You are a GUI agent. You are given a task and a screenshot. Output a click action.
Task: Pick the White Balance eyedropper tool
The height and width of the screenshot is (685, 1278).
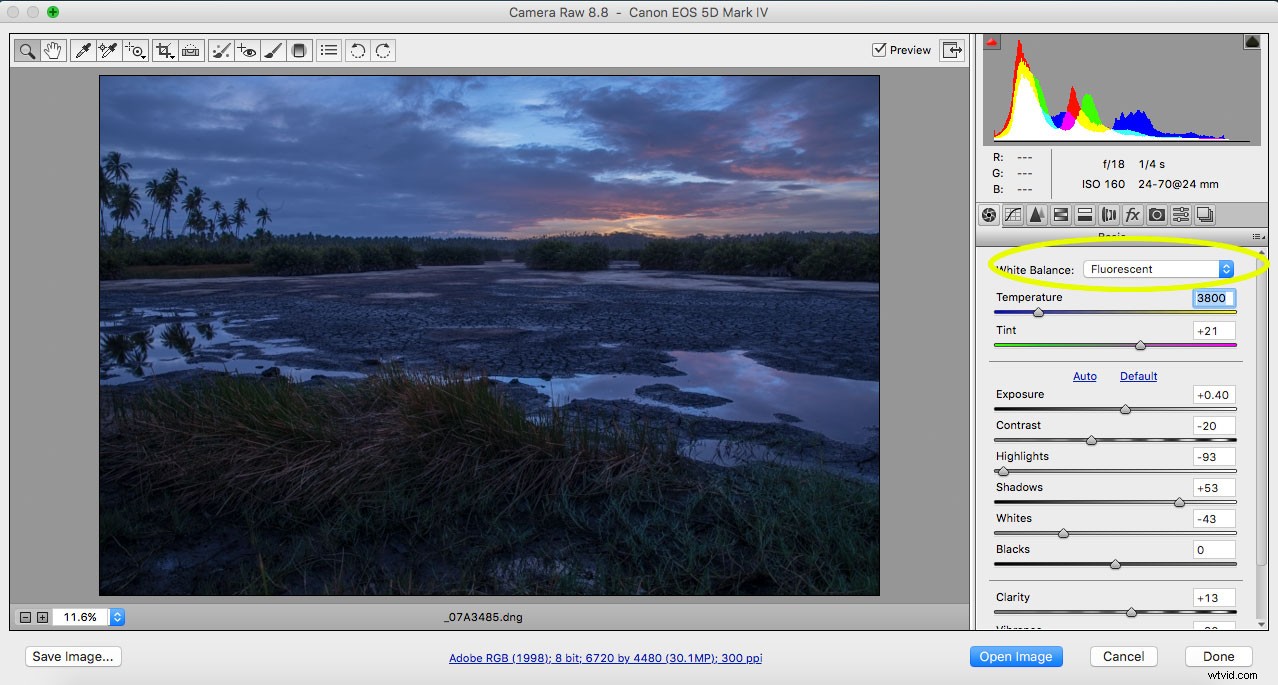[x=82, y=50]
